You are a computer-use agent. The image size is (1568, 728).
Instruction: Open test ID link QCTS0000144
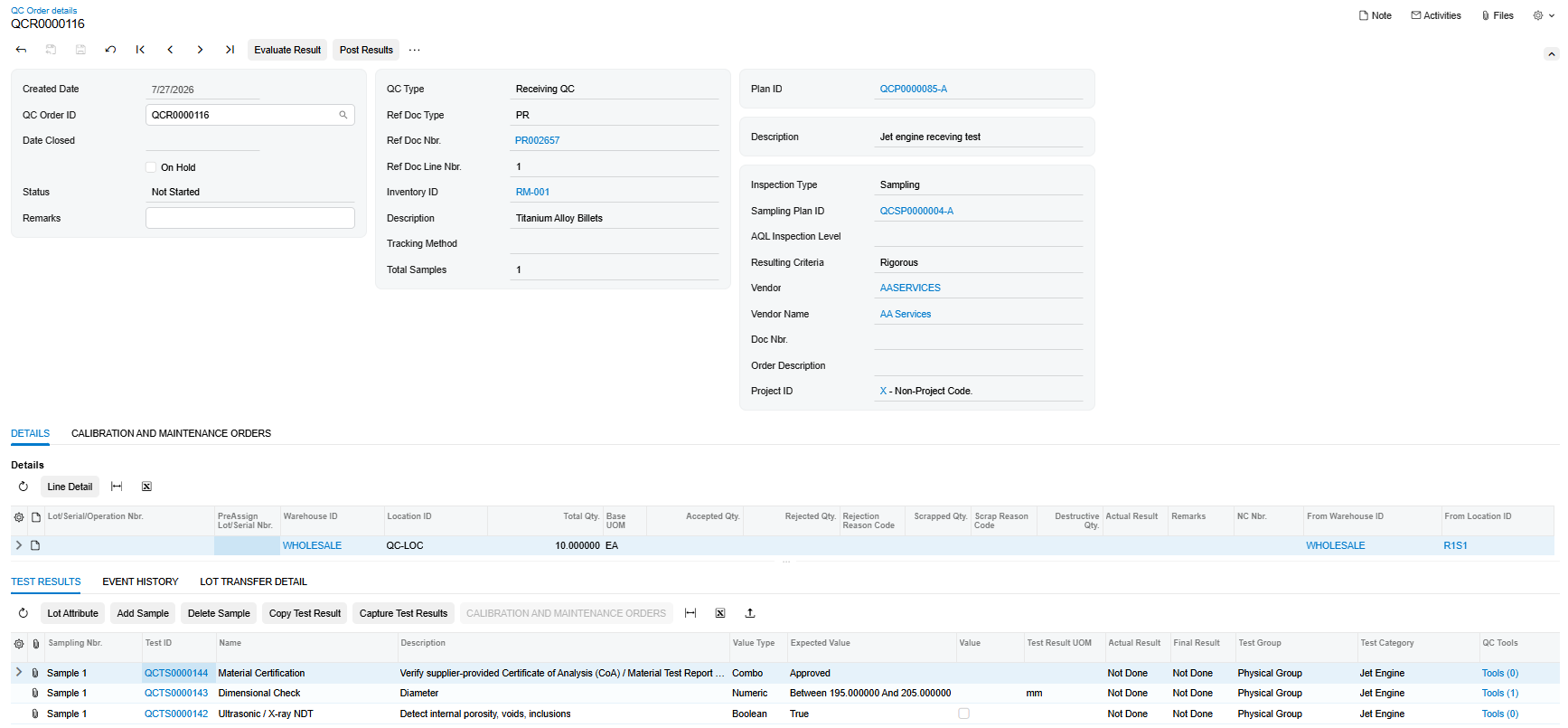[x=176, y=673]
